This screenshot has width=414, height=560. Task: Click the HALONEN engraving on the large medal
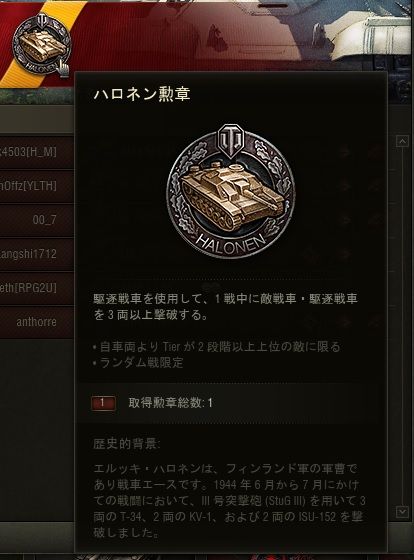coord(231,244)
